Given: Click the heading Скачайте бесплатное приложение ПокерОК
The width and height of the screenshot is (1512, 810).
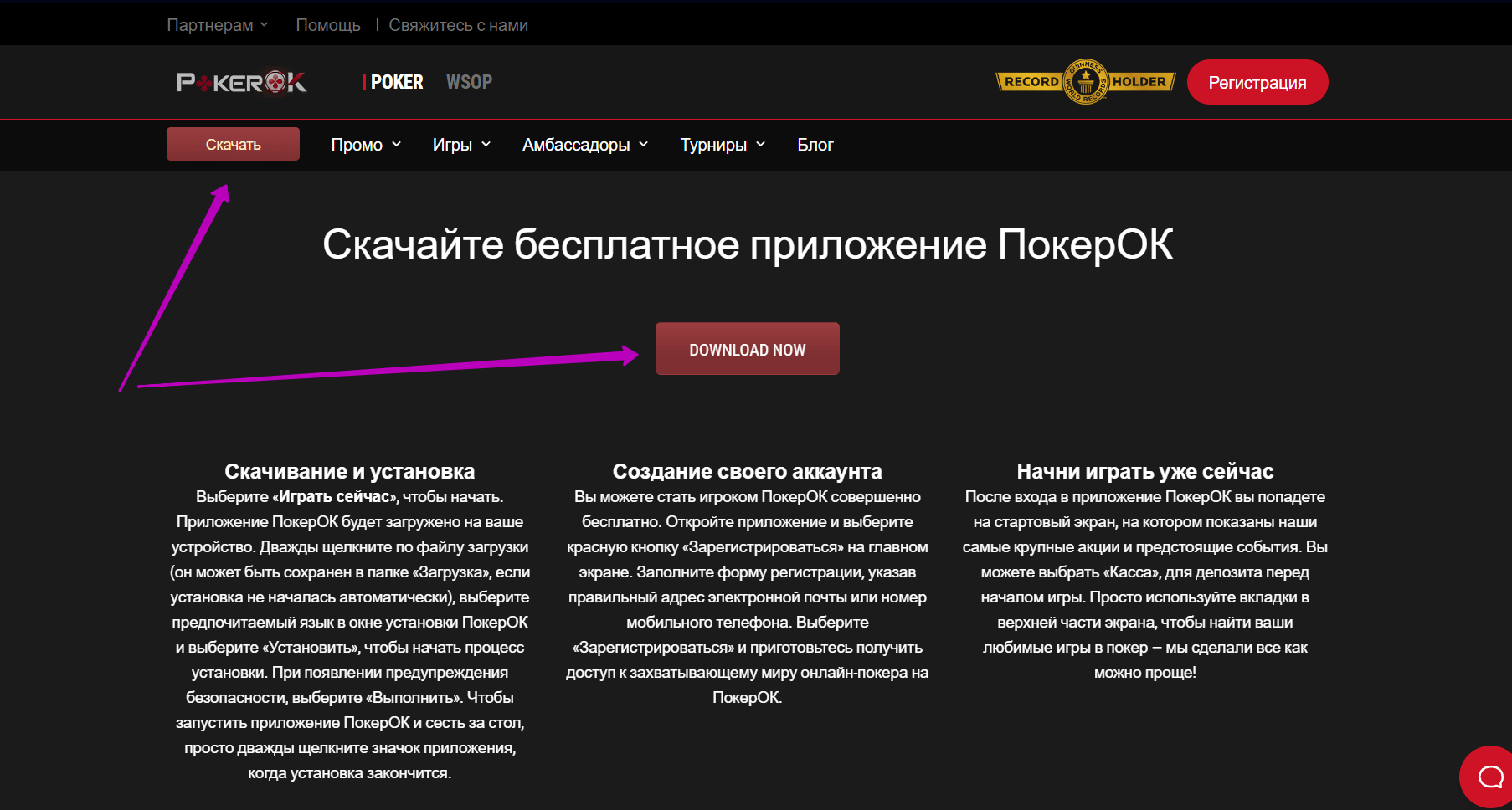Looking at the screenshot, I should click(x=748, y=244).
